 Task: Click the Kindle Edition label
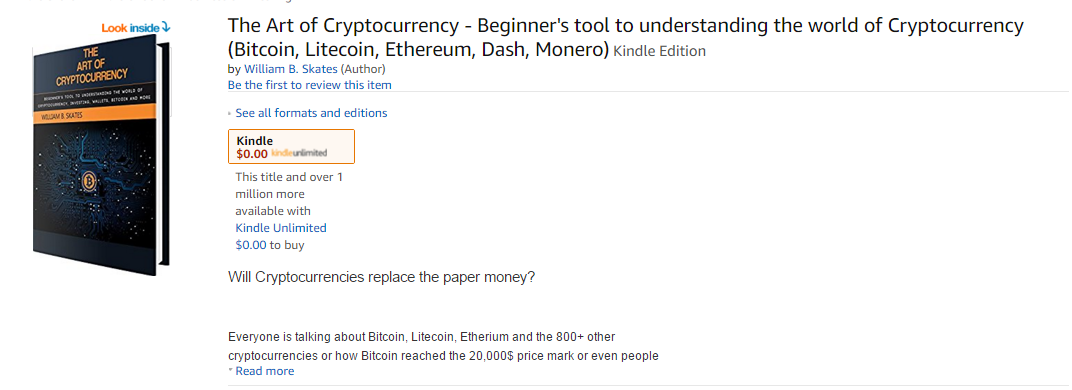point(660,51)
